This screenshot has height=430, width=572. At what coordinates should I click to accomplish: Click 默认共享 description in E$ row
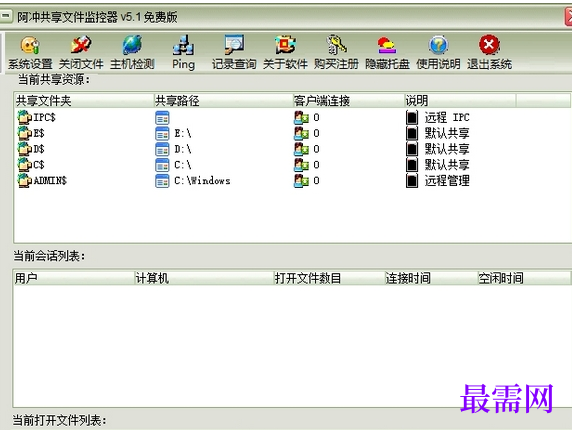pos(447,133)
